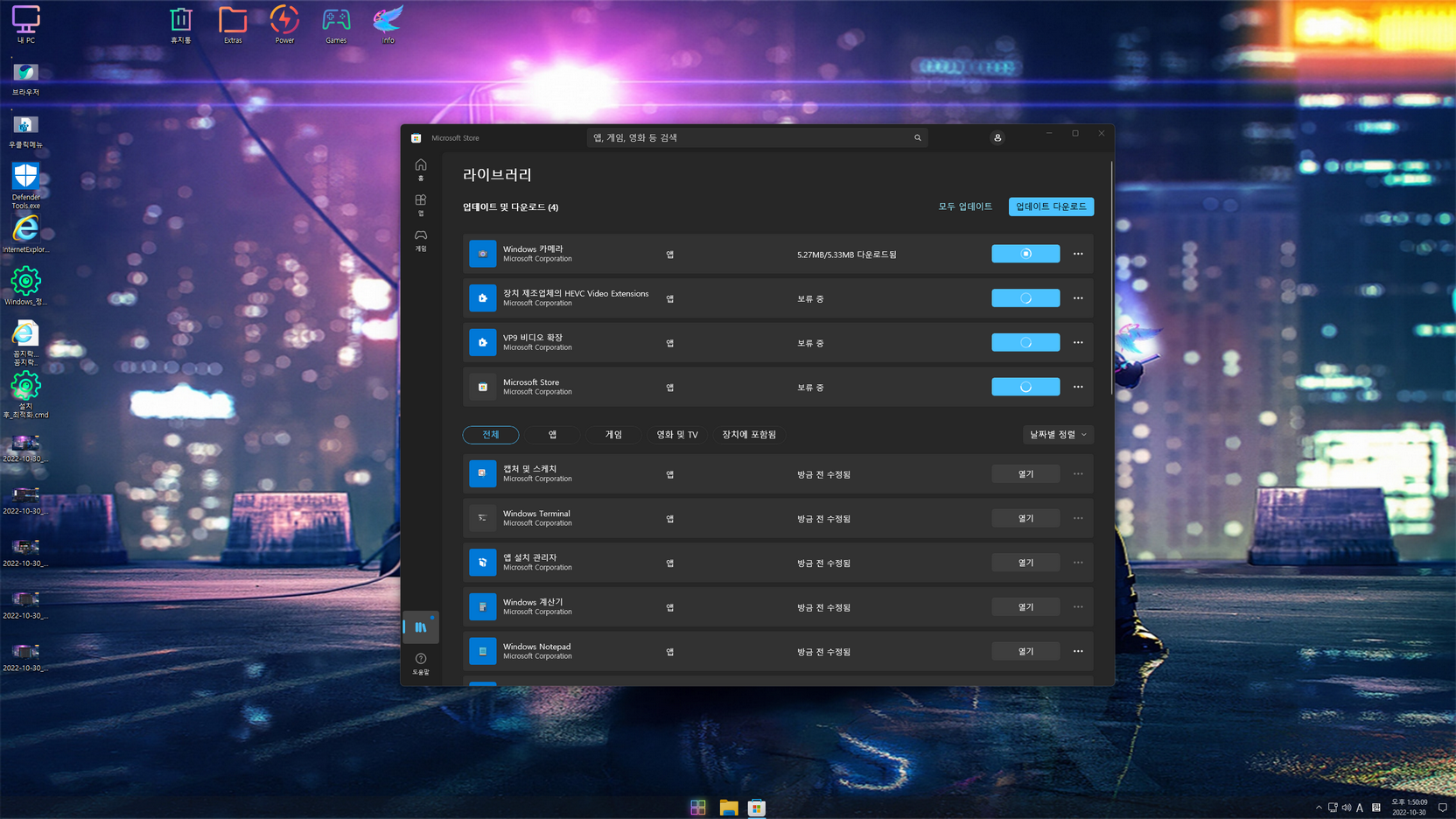The image size is (1456, 819).
Task: Open Windows Terminal with 열기 button
Action: click(x=1025, y=518)
